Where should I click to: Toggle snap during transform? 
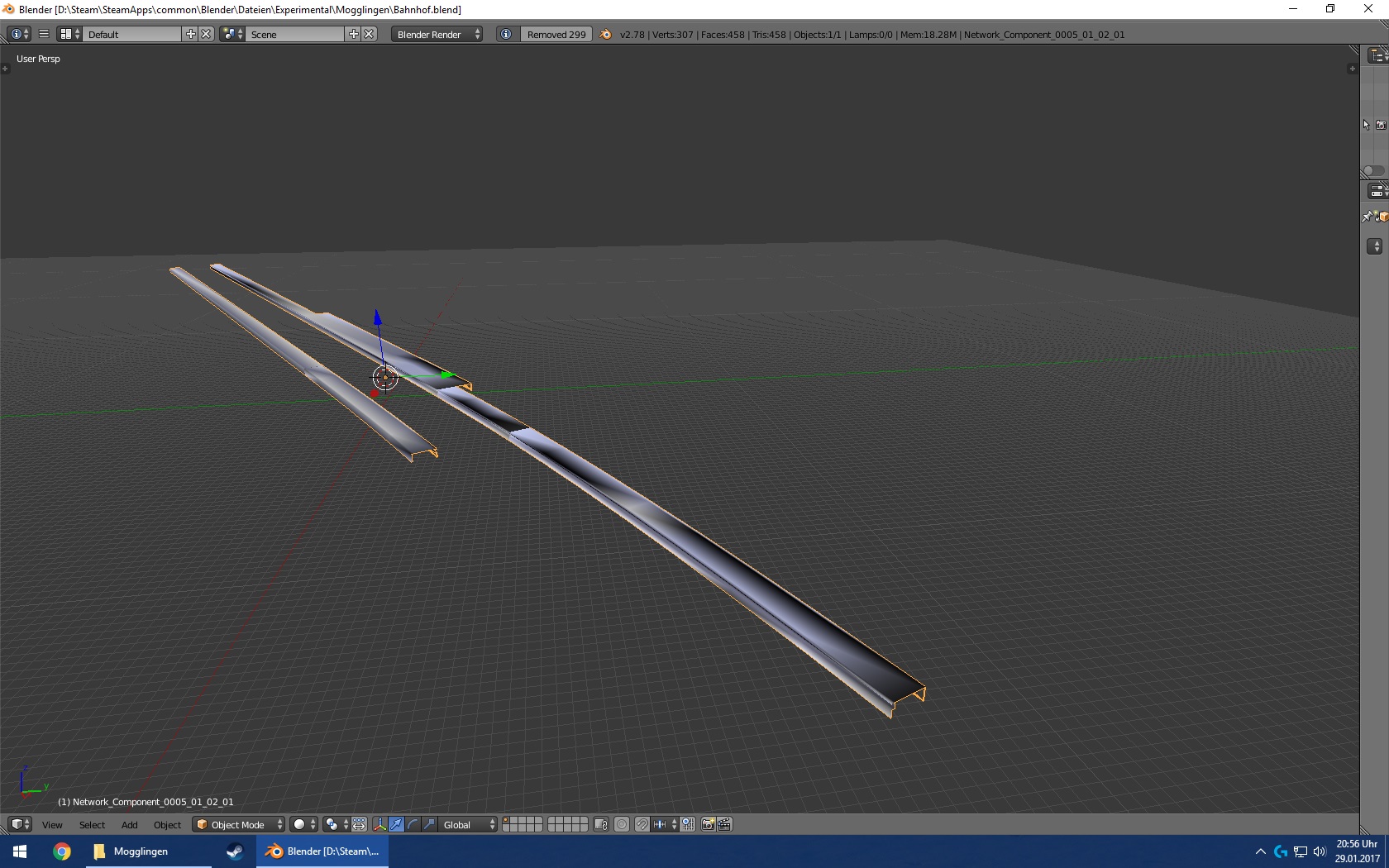pos(642,824)
